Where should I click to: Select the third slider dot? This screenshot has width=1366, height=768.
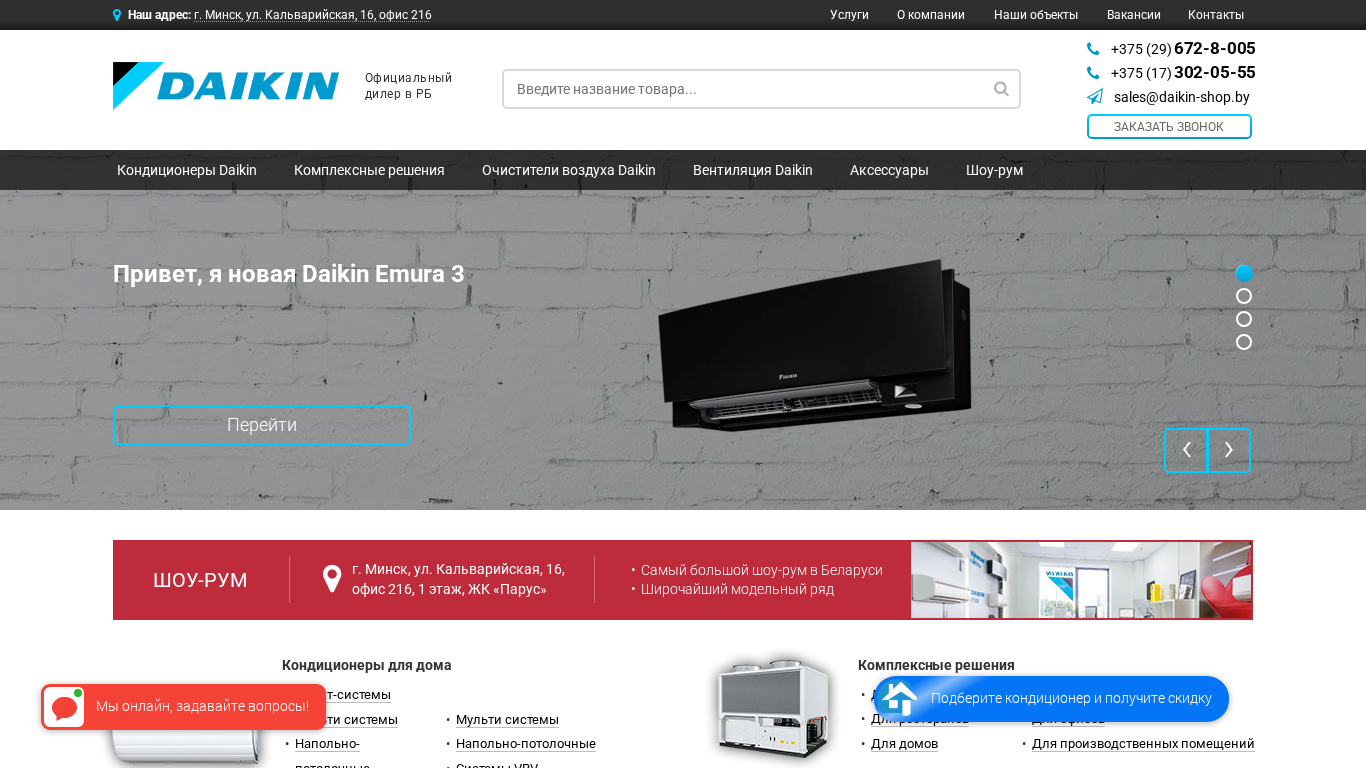tap(1244, 319)
